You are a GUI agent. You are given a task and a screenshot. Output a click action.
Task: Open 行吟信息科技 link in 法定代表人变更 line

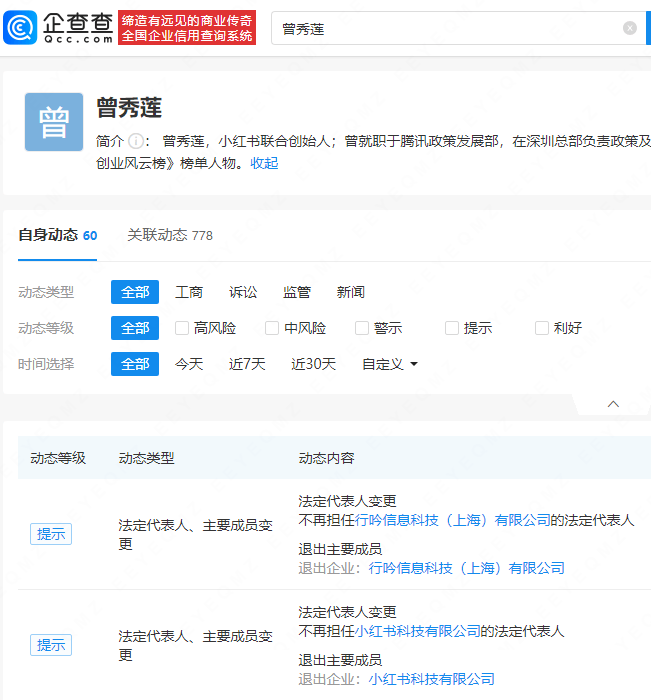tap(452, 521)
